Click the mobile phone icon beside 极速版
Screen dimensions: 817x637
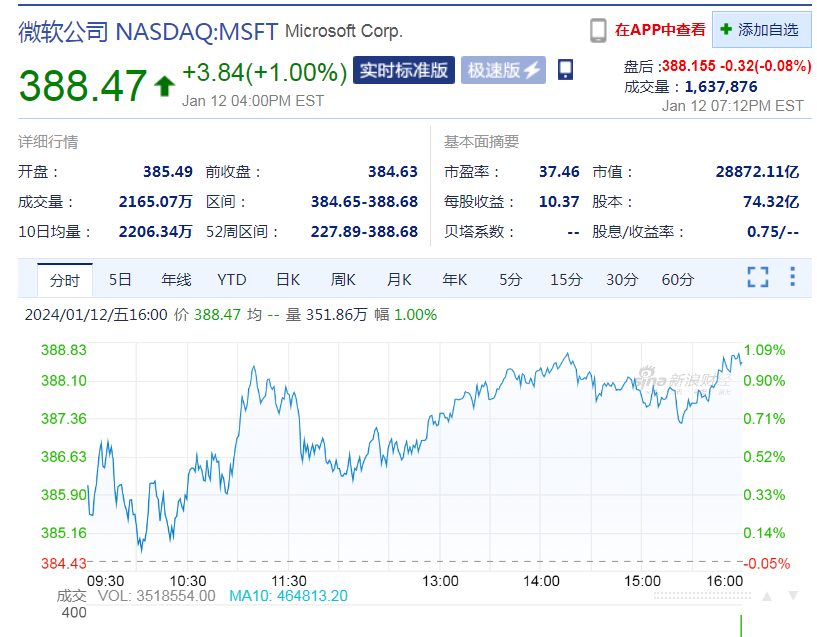pos(565,70)
